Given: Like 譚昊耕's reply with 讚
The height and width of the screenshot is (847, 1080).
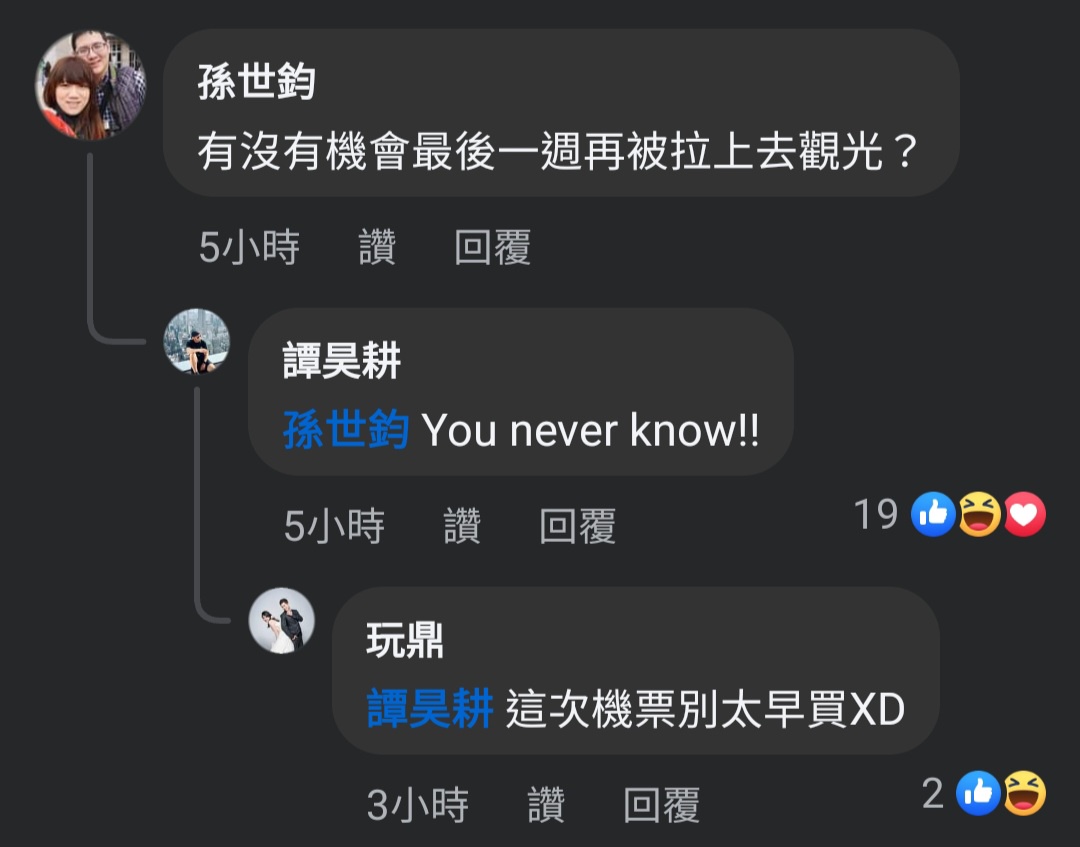Looking at the screenshot, I should pyautogui.click(x=462, y=526).
